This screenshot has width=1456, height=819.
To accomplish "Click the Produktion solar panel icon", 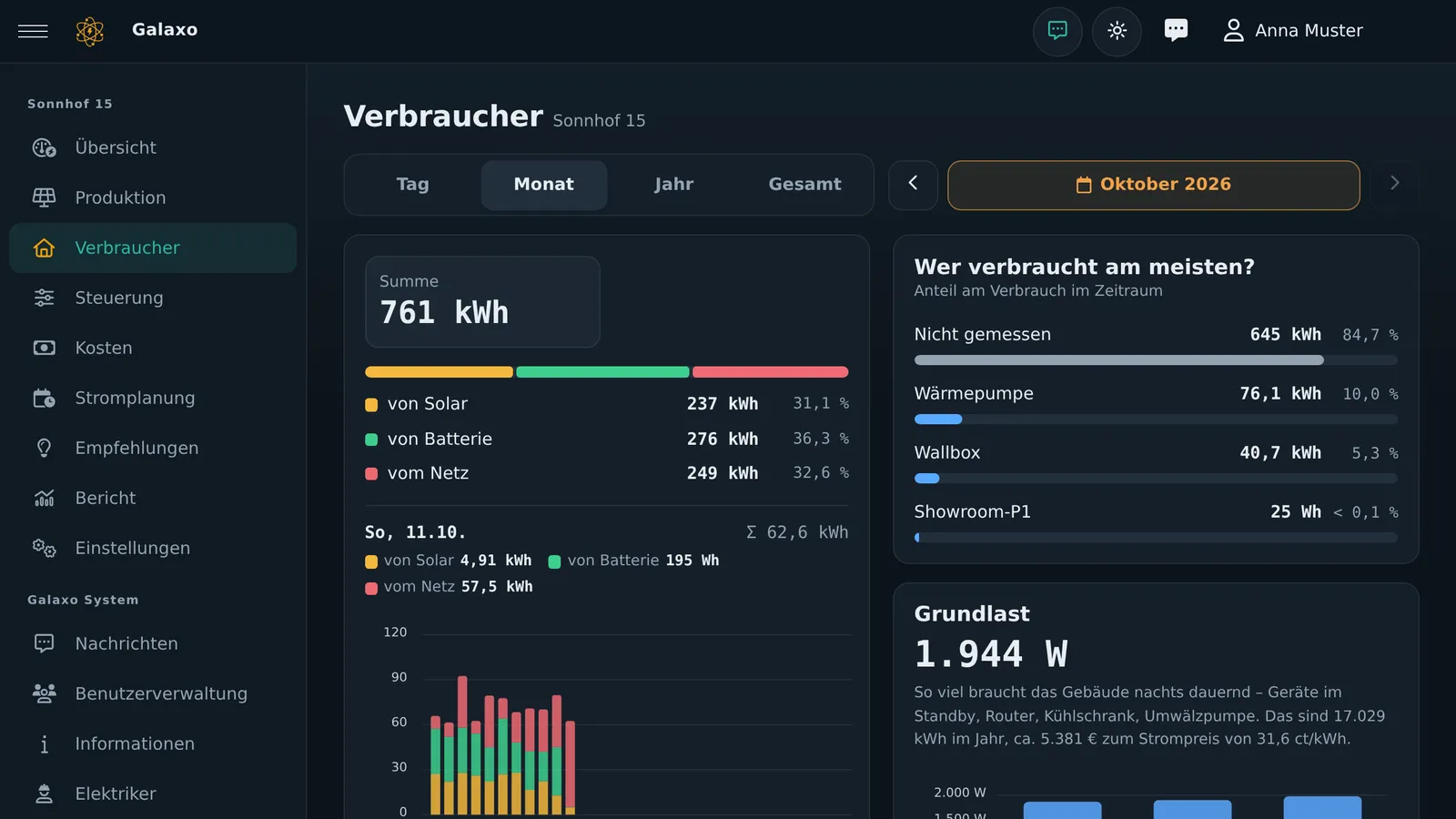I will 44,197.
